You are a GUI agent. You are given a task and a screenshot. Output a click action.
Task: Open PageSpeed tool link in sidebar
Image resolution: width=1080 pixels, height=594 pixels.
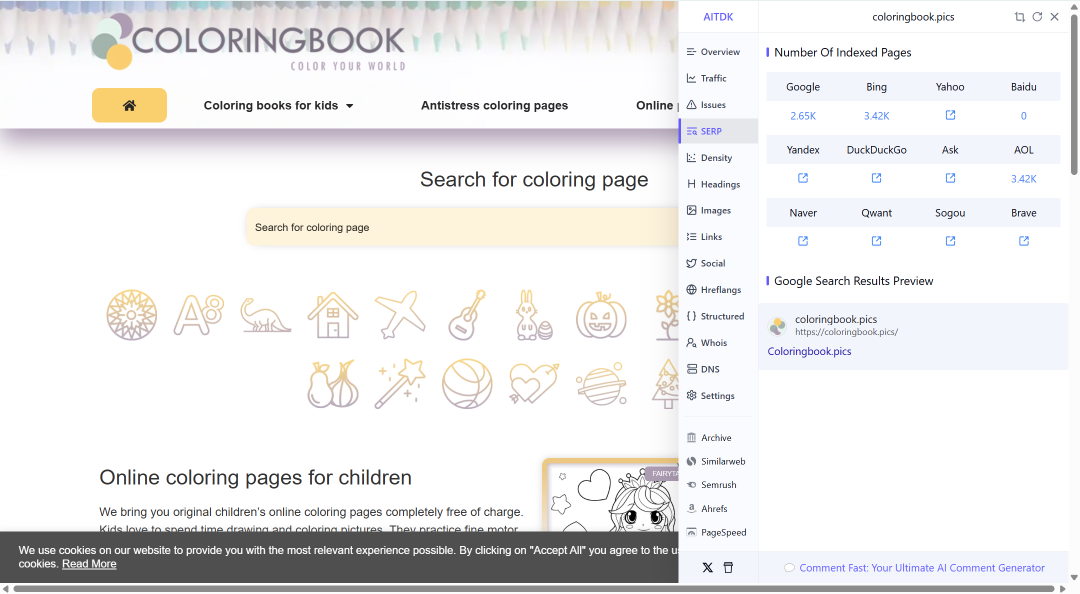715,532
